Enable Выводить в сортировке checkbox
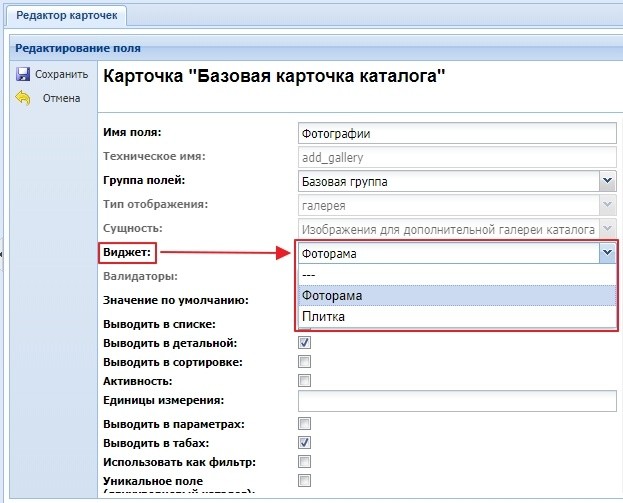This screenshot has width=623, height=503. [x=305, y=362]
